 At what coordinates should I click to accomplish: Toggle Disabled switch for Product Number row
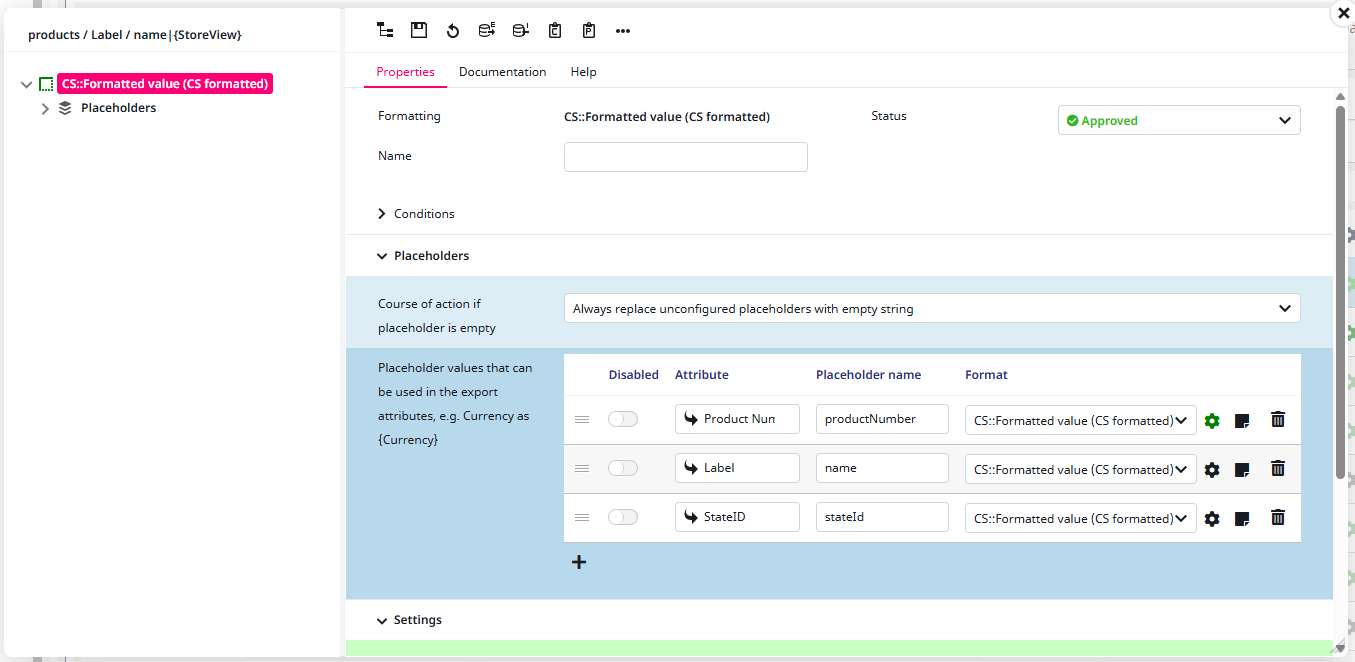tap(623, 419)
